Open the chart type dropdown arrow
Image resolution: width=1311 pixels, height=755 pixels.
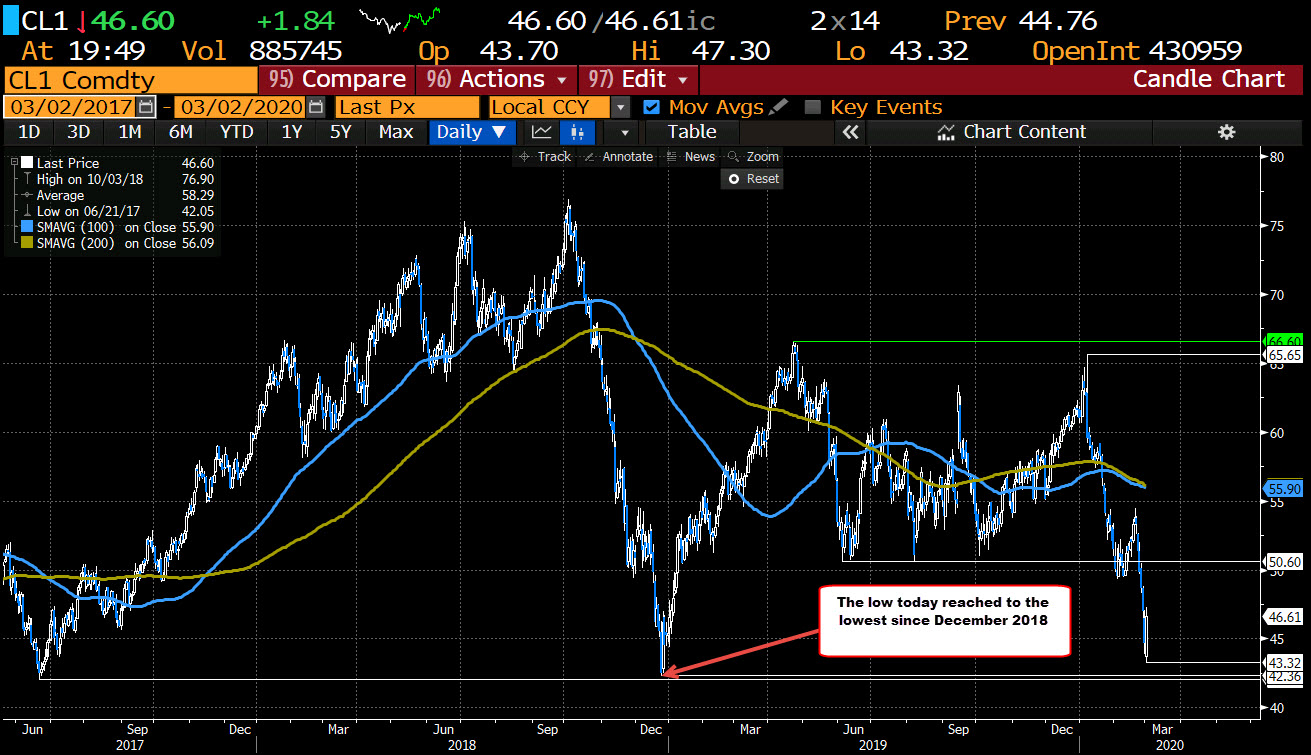pos(624,132)
